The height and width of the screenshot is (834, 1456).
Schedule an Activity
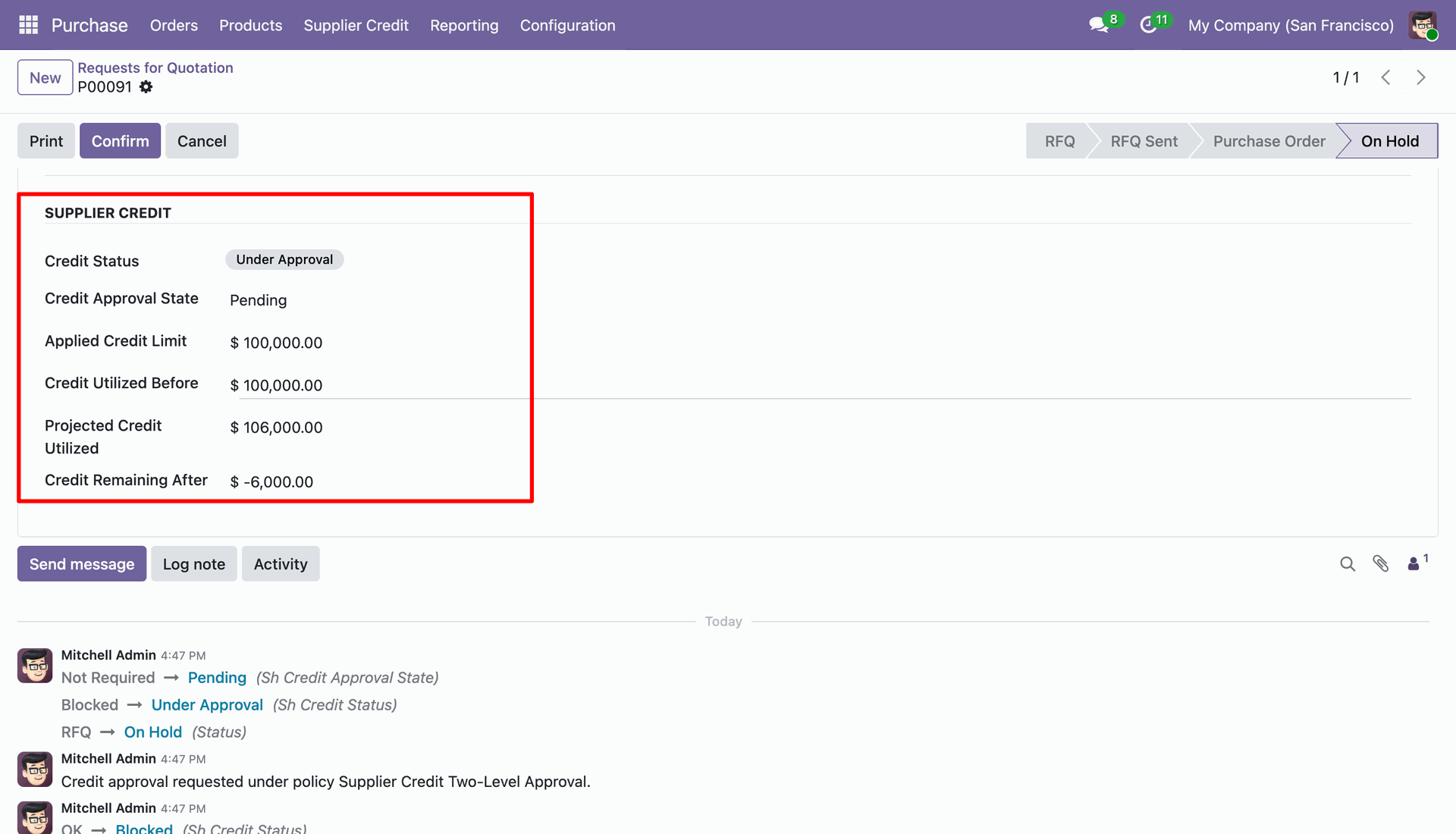click(x=281, y=564)
